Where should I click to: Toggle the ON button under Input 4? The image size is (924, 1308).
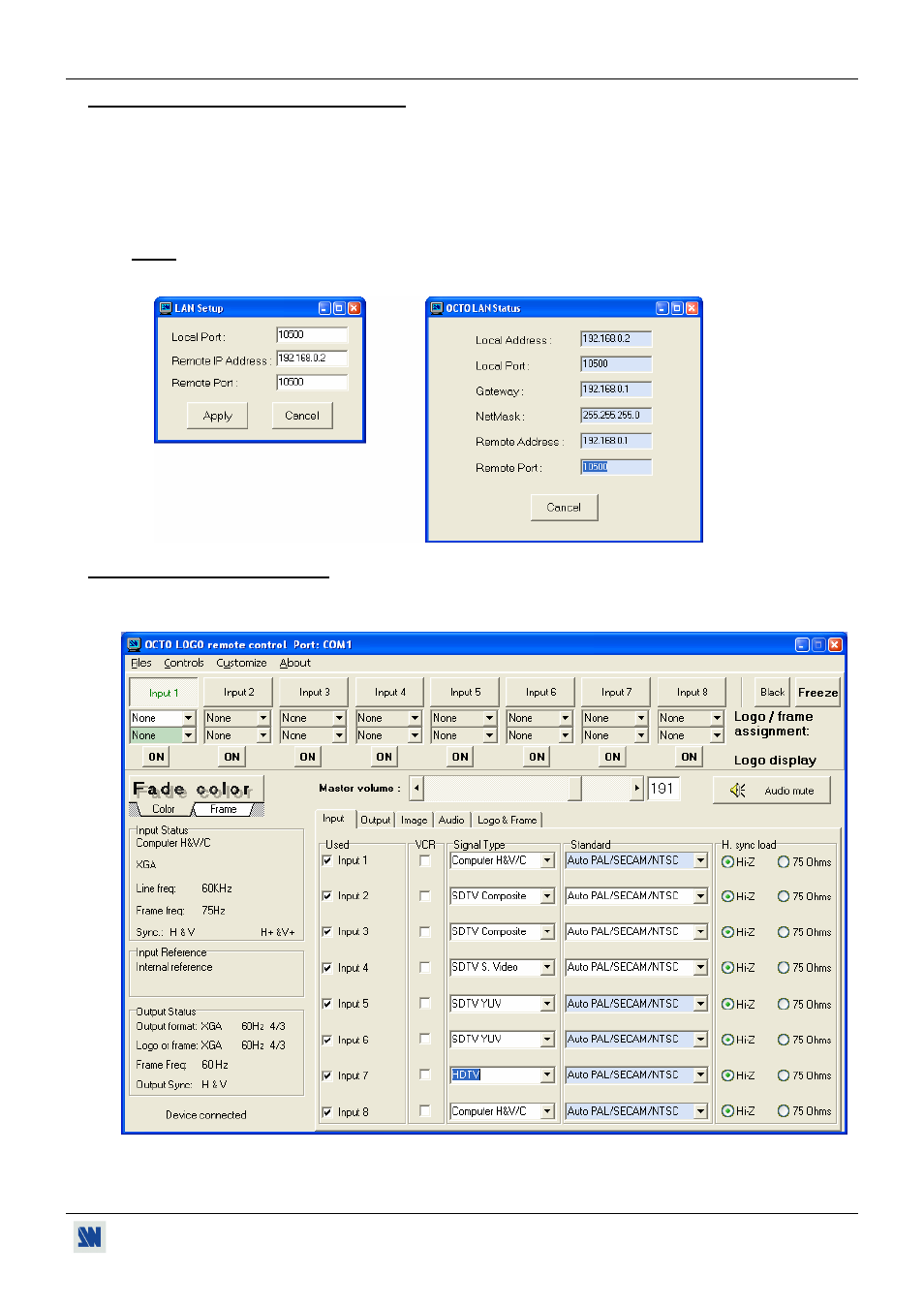coord(385,757)
